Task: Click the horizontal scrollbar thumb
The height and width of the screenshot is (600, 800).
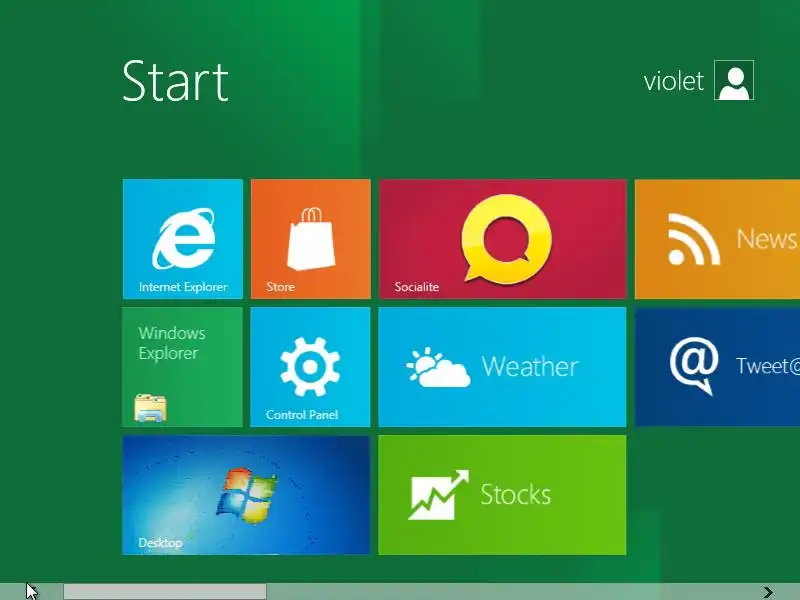Action: [x=165, y=592]
